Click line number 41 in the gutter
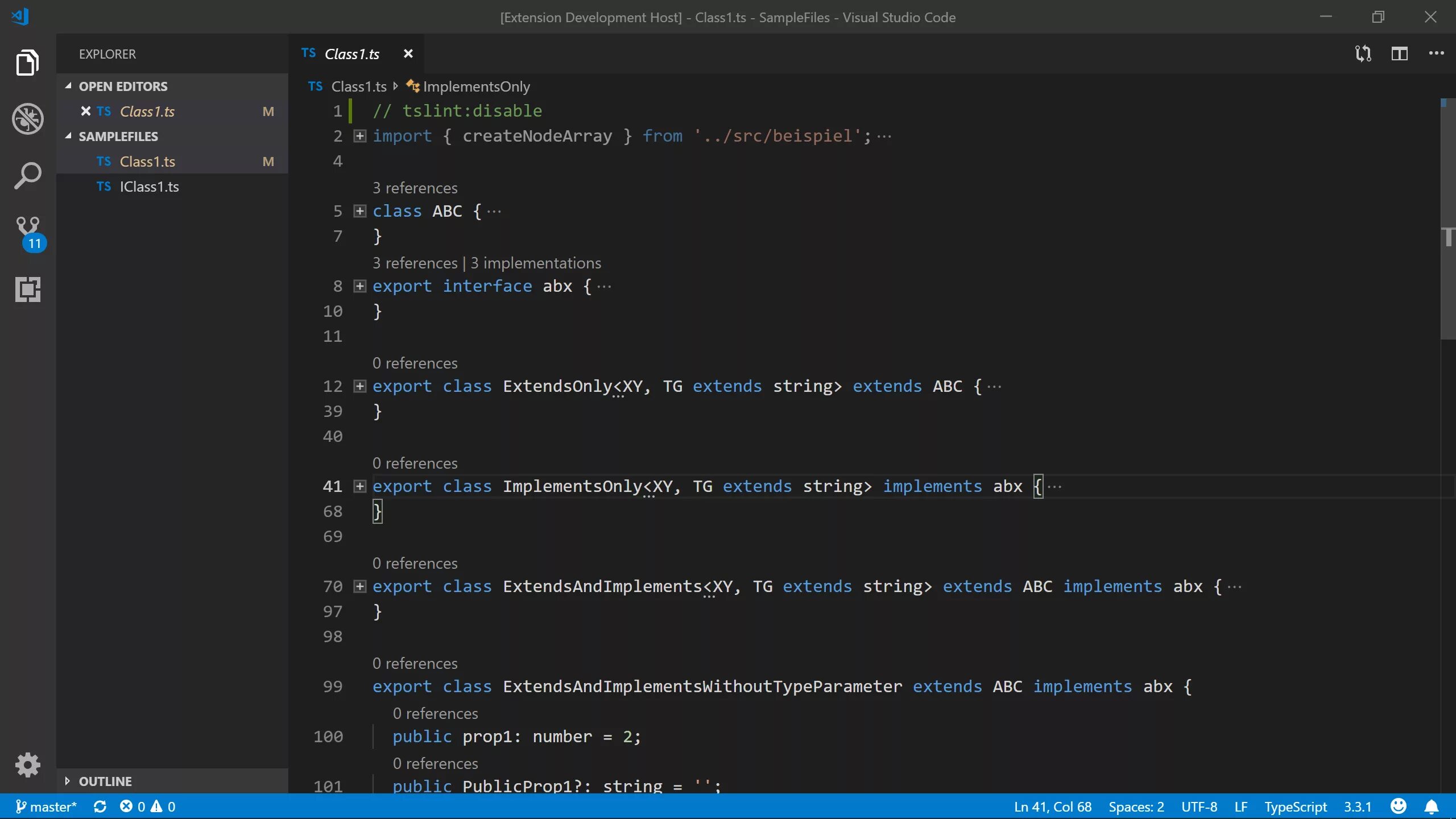This screenshot has width=1456, height=819. point(333,486)
